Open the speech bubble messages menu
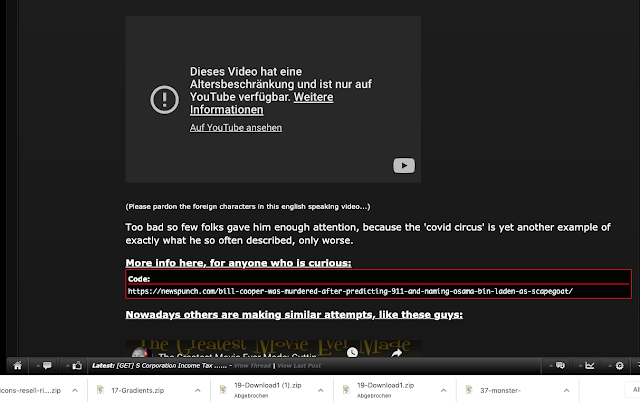Screen dimensions: 640x405 click(47, 365)
